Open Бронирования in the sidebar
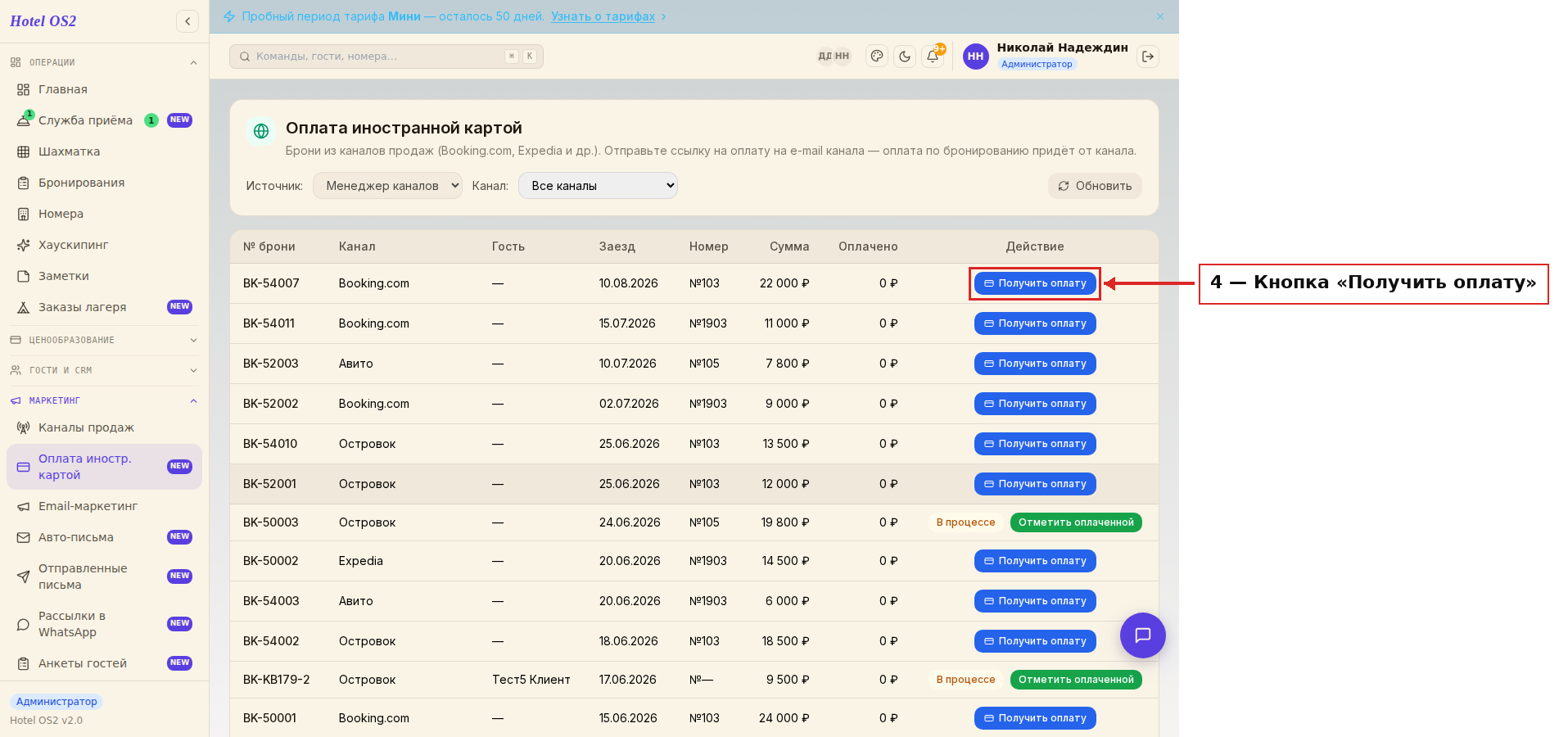1568x737 pixels. pyautogui.click(x=104, y=183)
